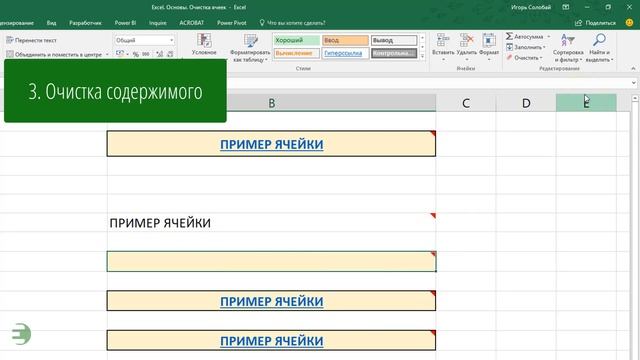Apply the Вычисление cell style

tap(296, 53)
